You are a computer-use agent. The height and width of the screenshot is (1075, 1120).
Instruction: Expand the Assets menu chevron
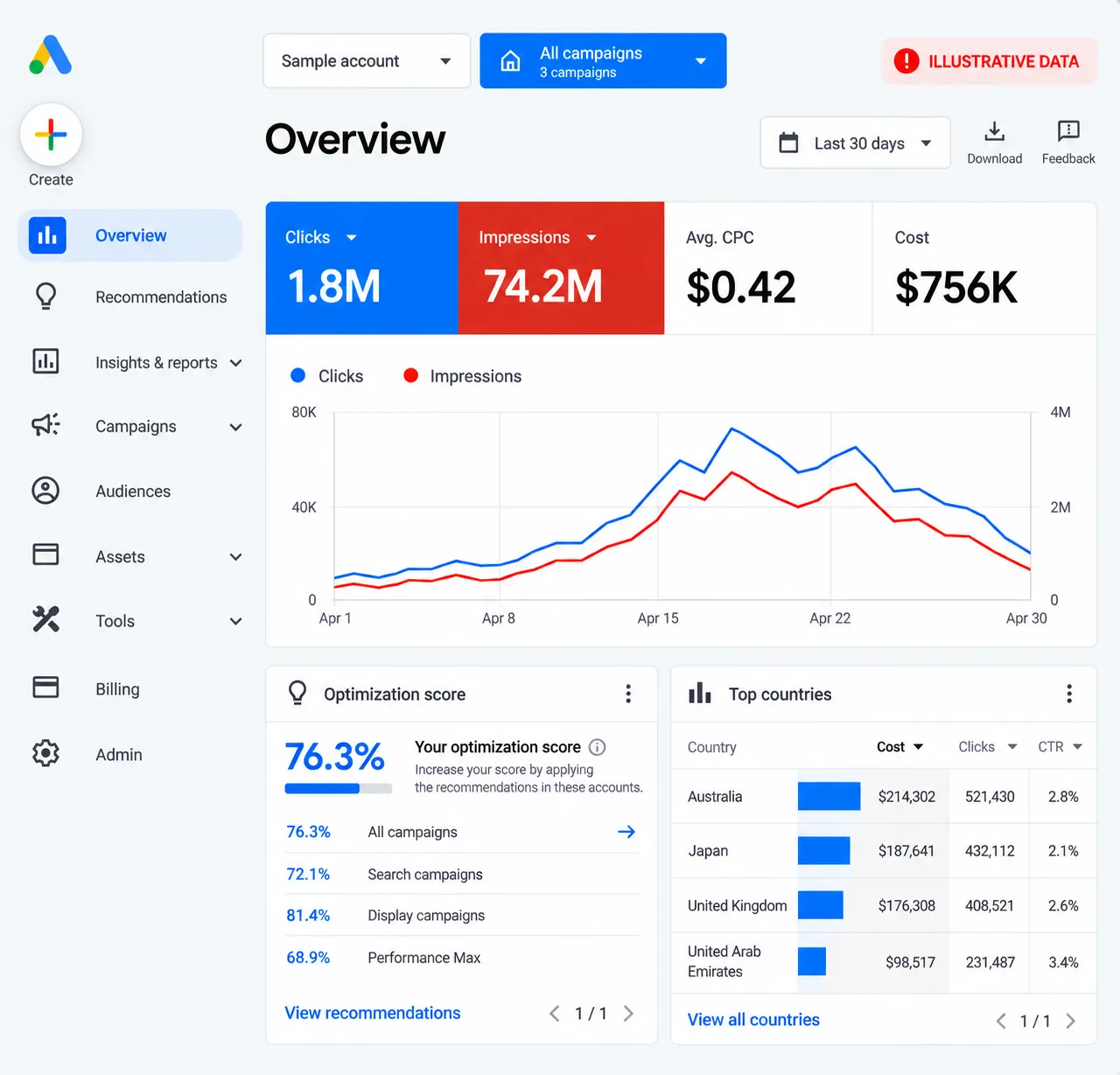(235, 557)
